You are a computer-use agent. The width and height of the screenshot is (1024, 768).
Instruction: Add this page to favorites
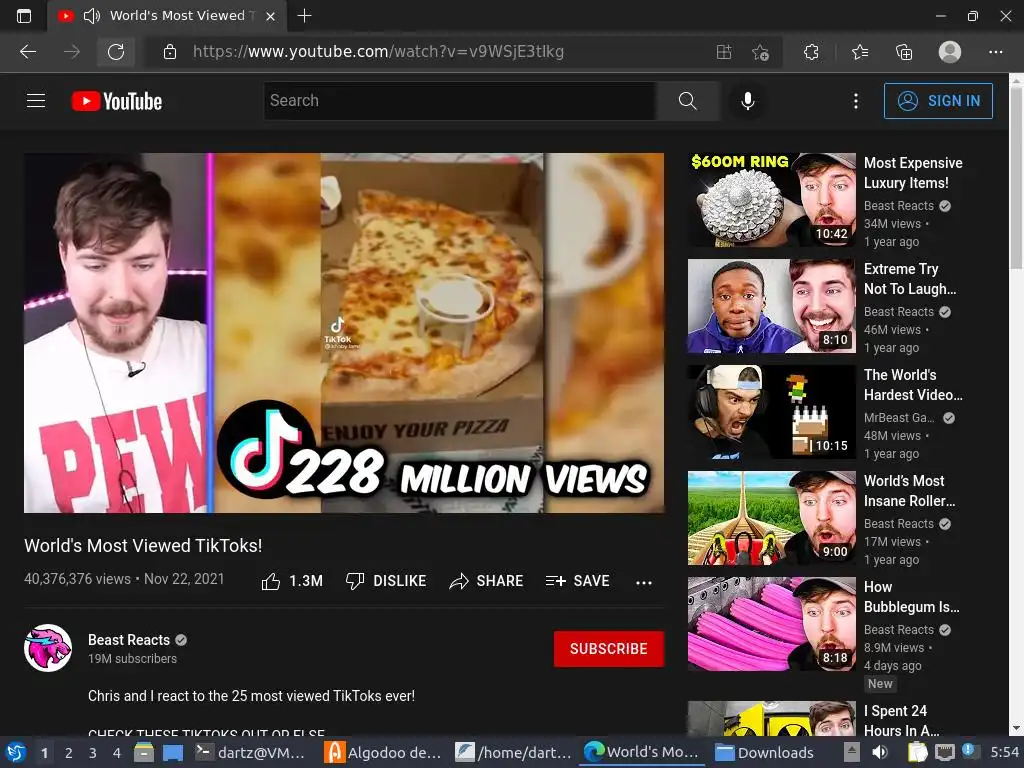click(x=760, y=52)
